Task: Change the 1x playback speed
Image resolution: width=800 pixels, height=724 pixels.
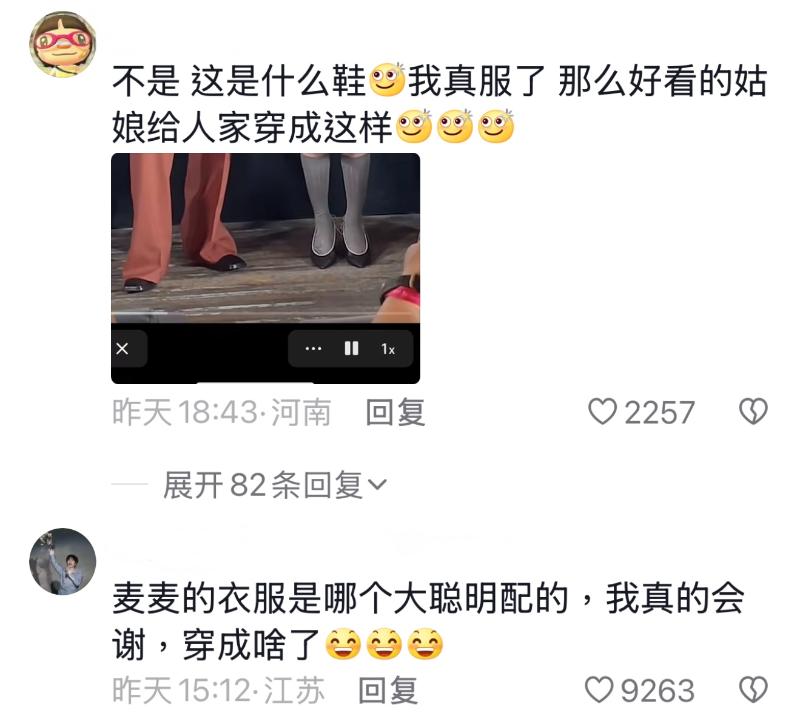Action: tap(388, 349)
